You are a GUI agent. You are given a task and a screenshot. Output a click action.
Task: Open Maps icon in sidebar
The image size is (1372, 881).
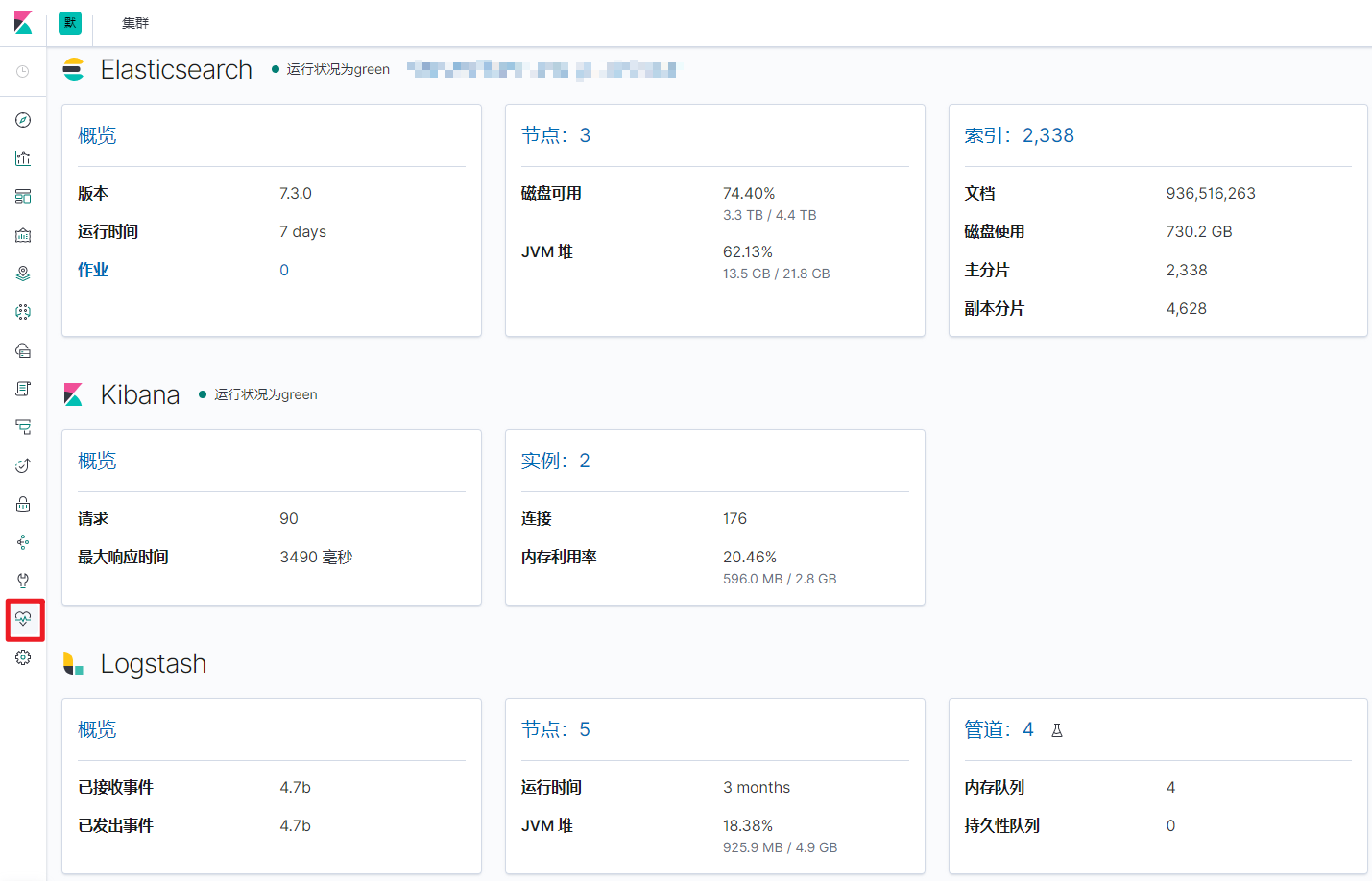23,274
